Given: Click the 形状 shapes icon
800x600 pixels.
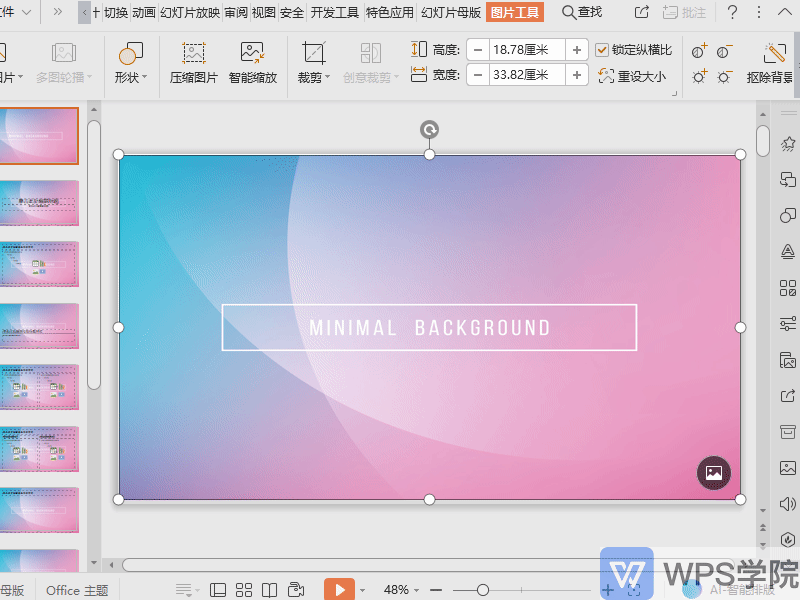Looking at the screenshot, I should 130,53.
